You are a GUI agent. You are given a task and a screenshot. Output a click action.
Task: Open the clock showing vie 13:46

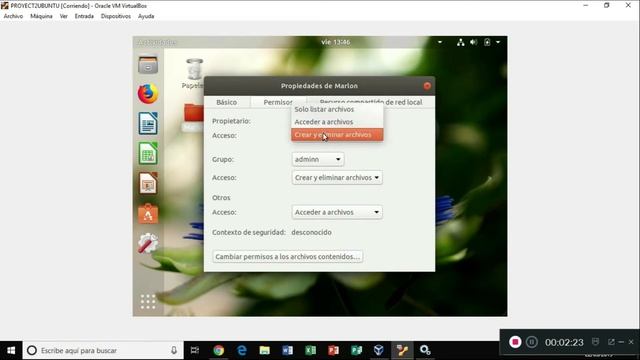(336, 42)
